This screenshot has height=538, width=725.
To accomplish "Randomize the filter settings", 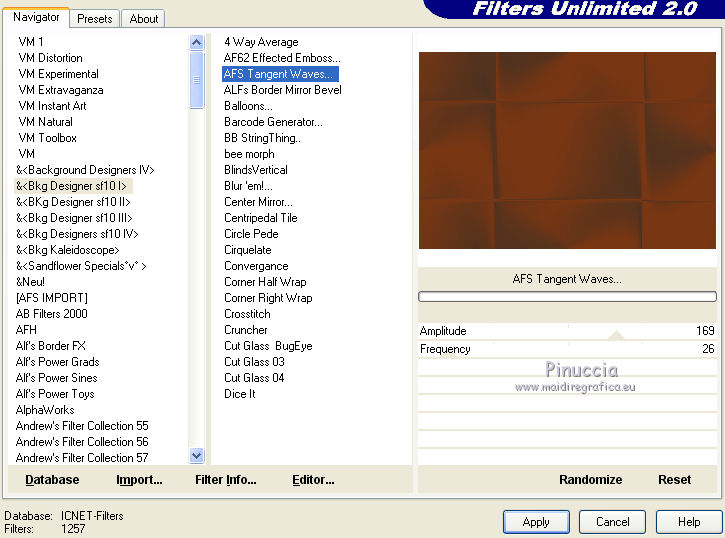I will 590,480.
